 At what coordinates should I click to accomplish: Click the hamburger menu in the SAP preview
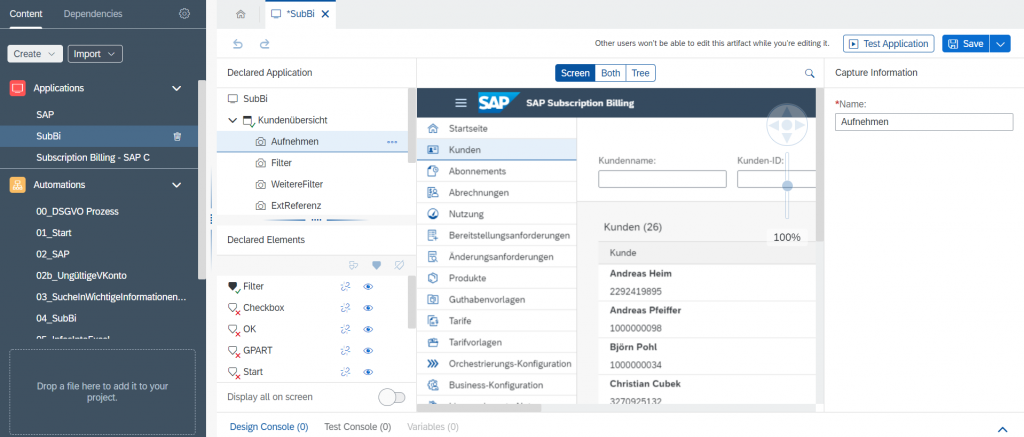pos(461,103)
